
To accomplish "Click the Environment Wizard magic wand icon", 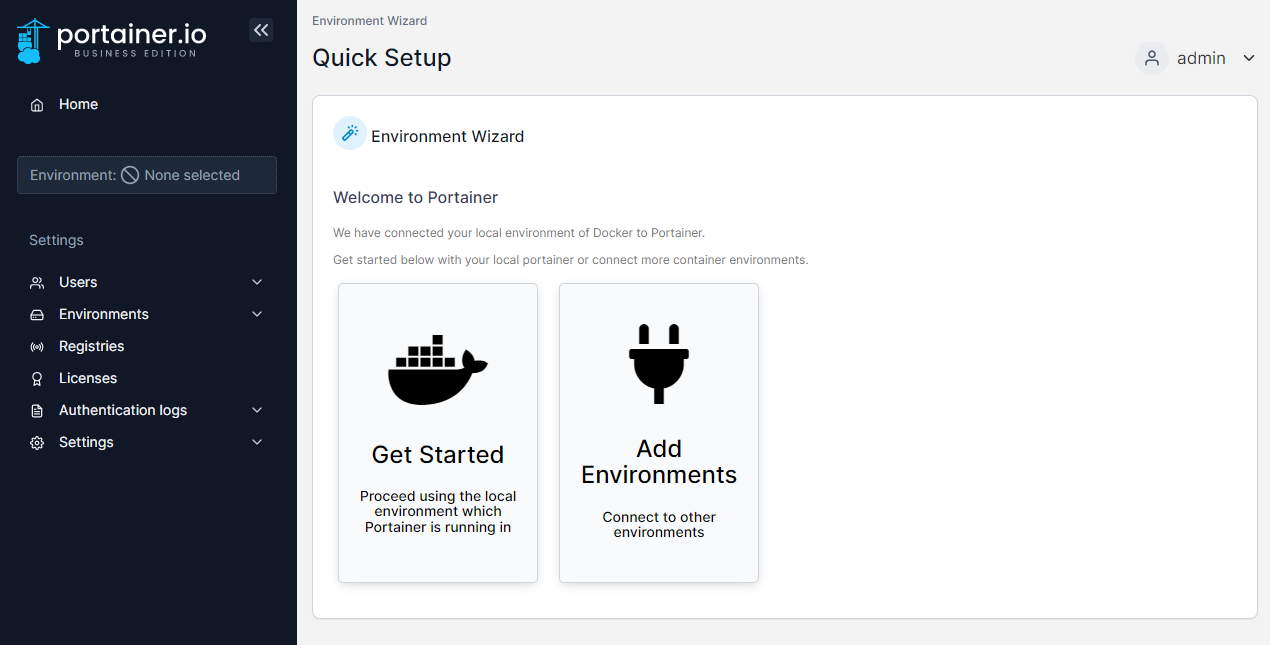I will 349,132.
